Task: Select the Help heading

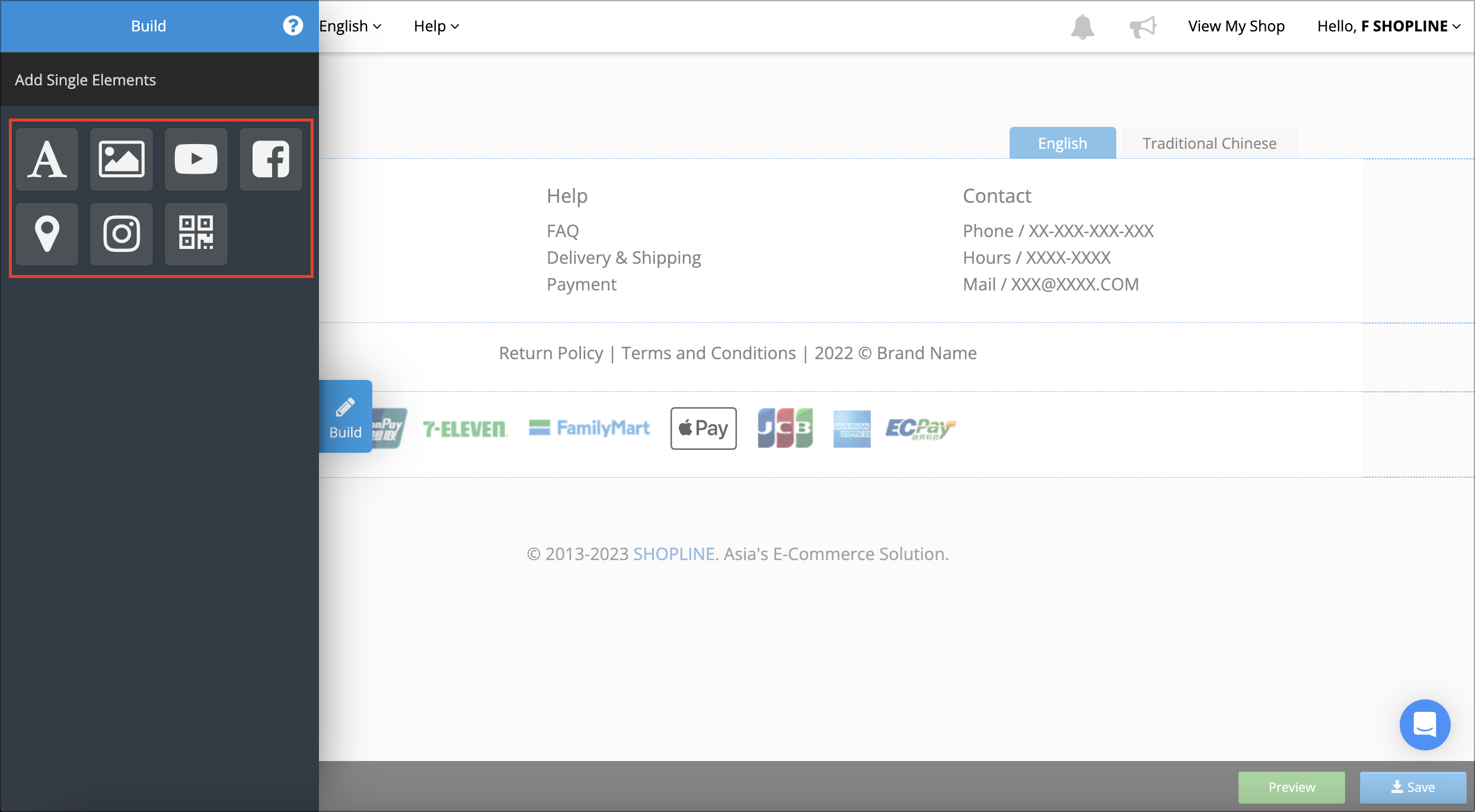Action: pos(567,196)
